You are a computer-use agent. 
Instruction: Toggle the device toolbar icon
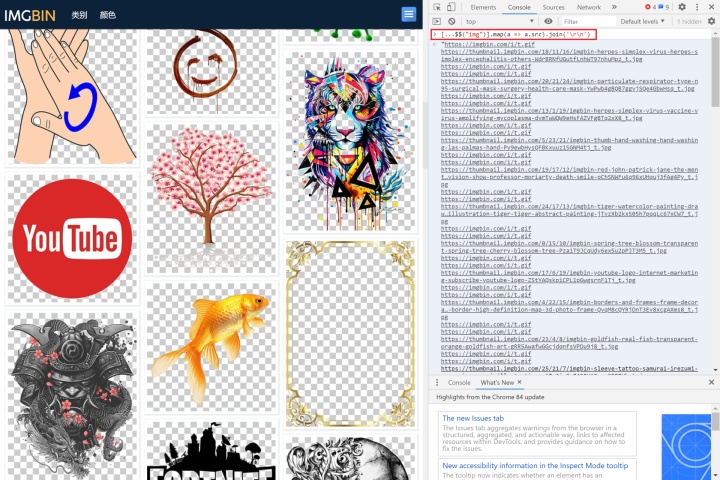(451, 7)
